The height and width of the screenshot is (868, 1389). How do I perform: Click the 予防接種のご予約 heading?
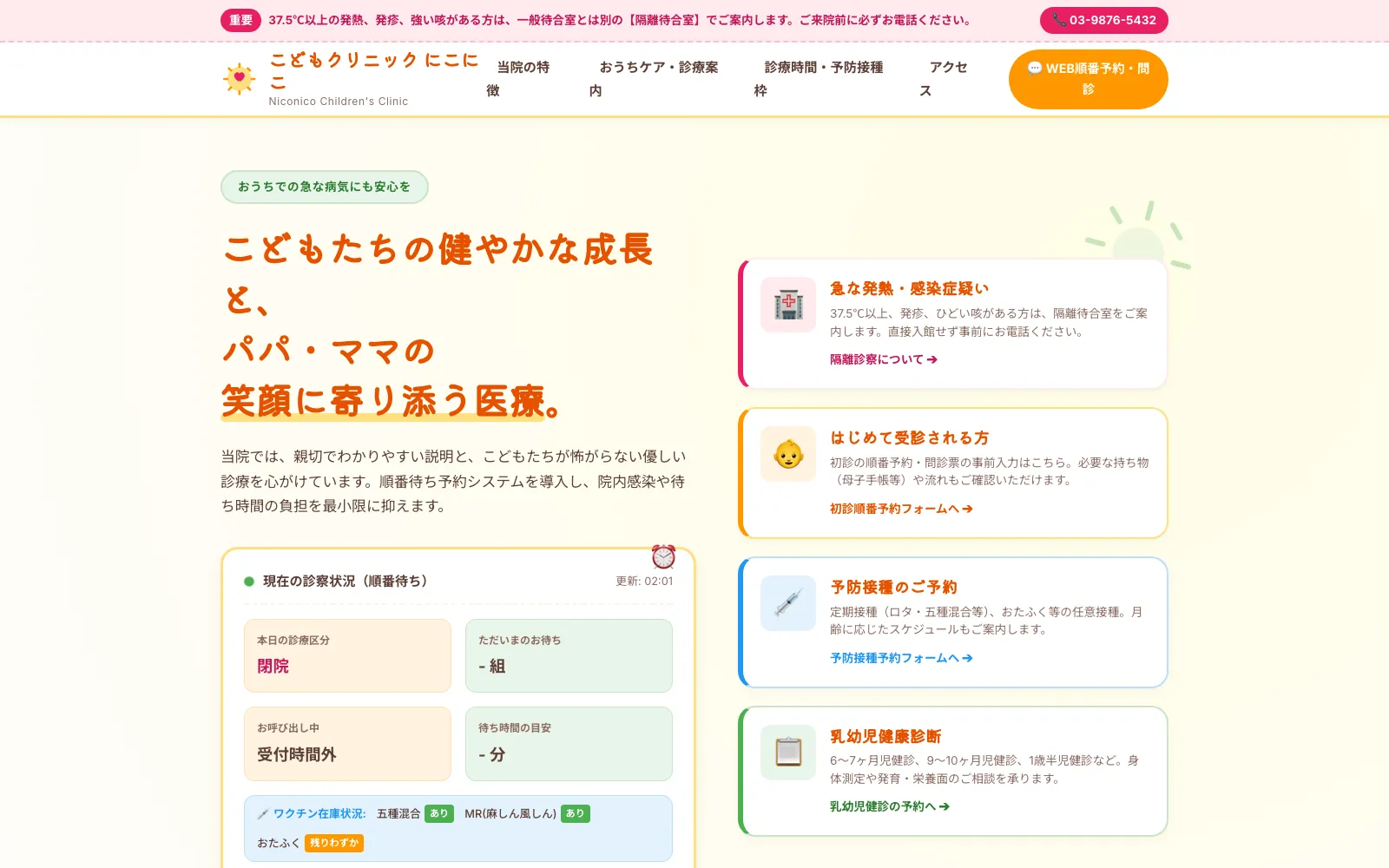click(893, 588)
